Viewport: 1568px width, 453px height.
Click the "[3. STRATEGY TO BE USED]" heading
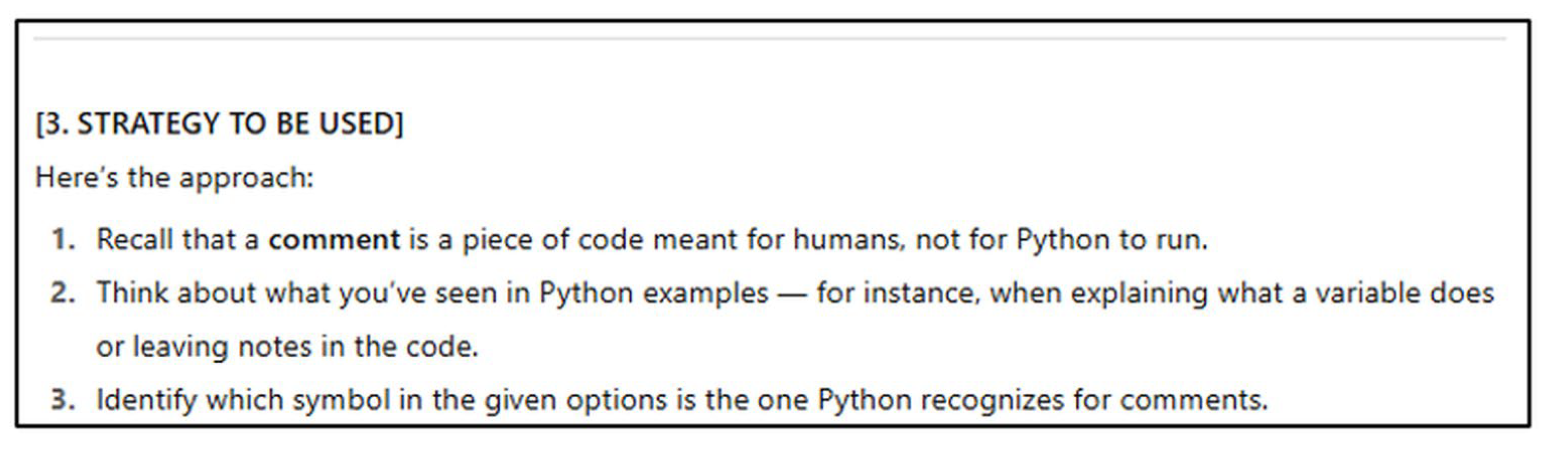(219, 124)
